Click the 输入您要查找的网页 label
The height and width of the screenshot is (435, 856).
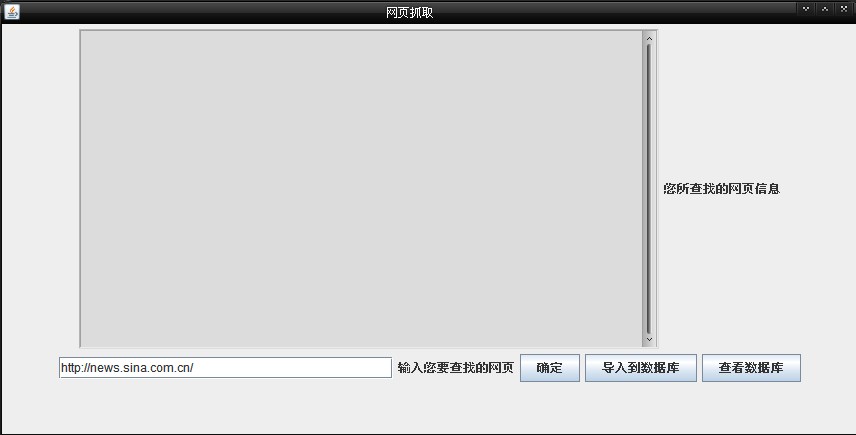click(x=456, y=368)
